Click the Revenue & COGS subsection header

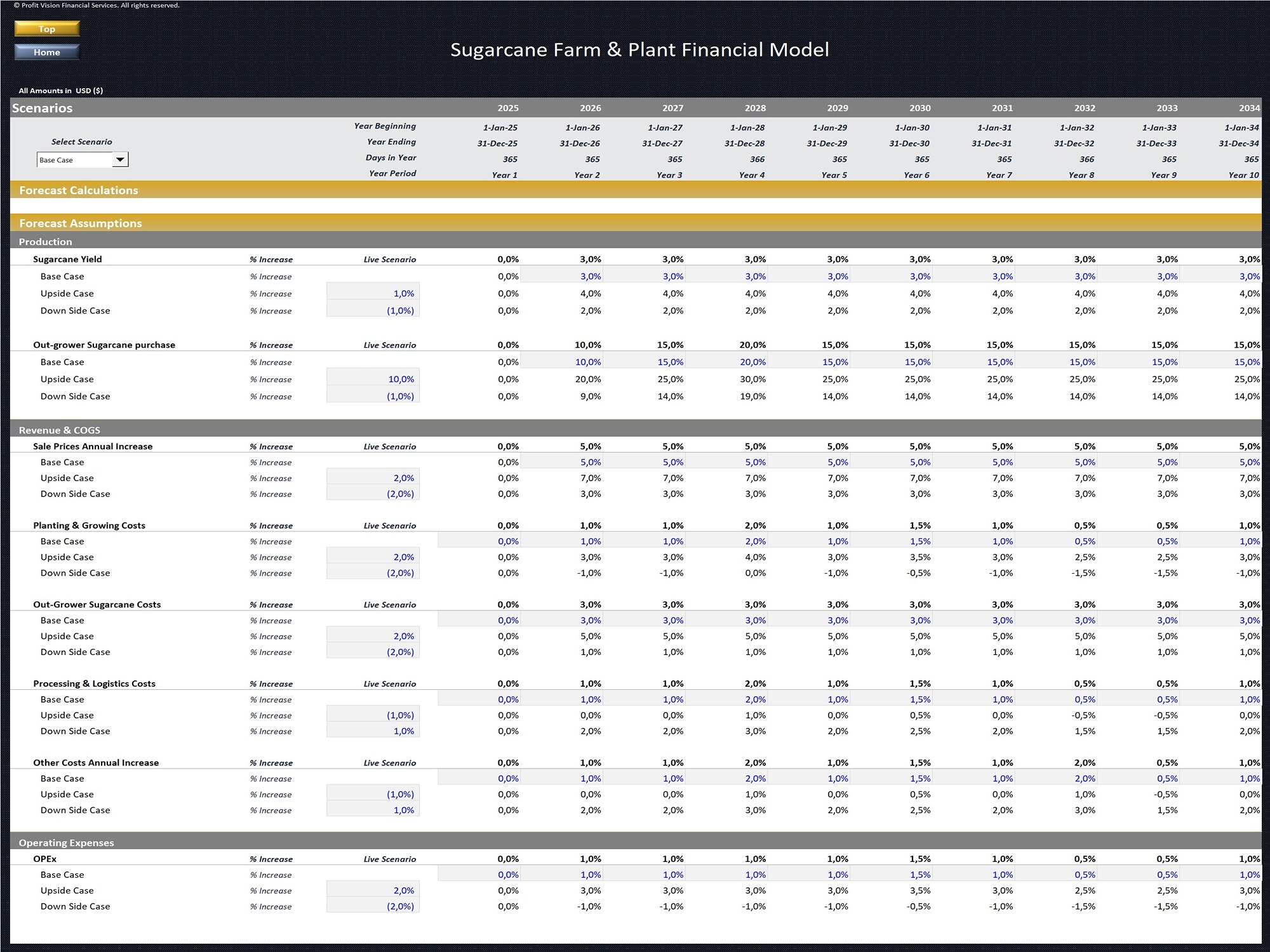636,430
